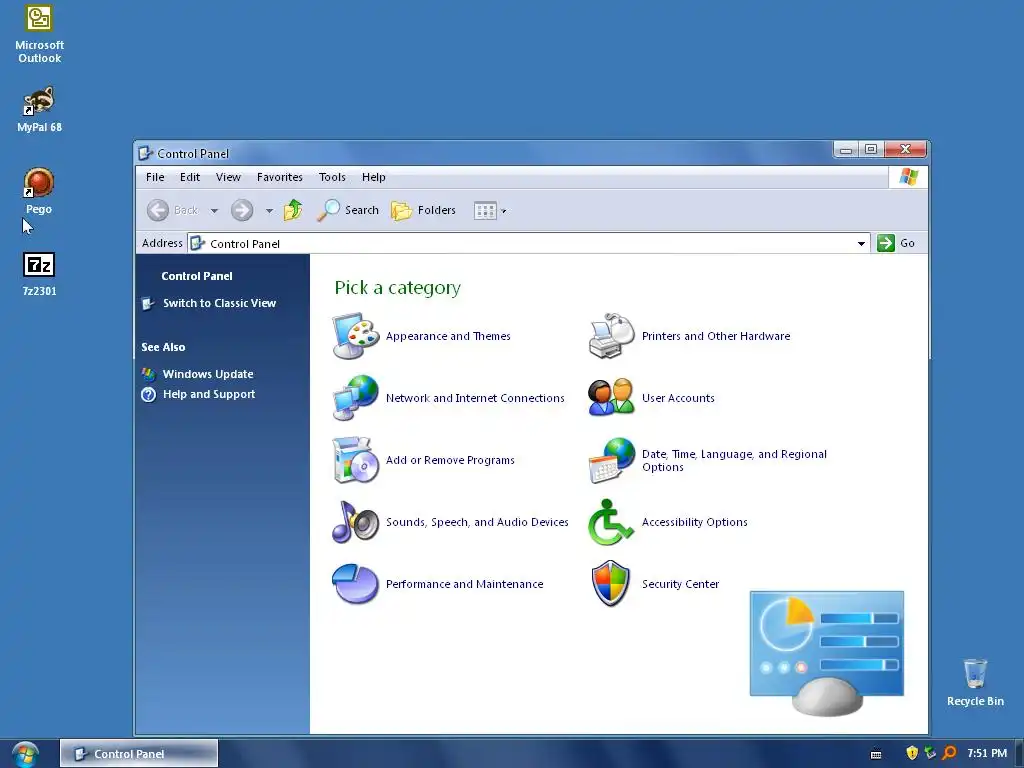Click User Accounts text link
Screen dimensions: 1024x768
(678, 398)
